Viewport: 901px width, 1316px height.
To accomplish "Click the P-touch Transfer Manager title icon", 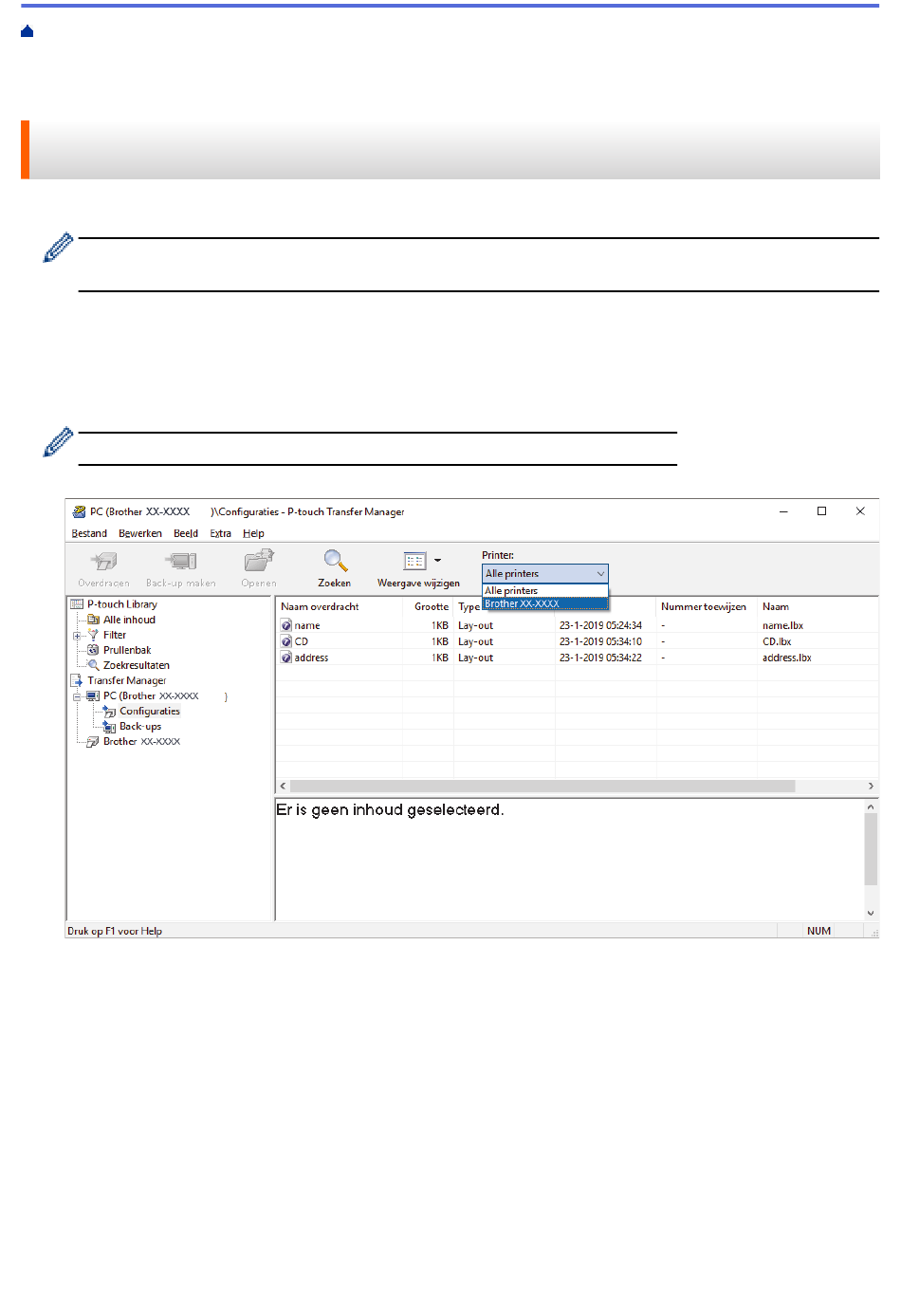I will (79, 511).
